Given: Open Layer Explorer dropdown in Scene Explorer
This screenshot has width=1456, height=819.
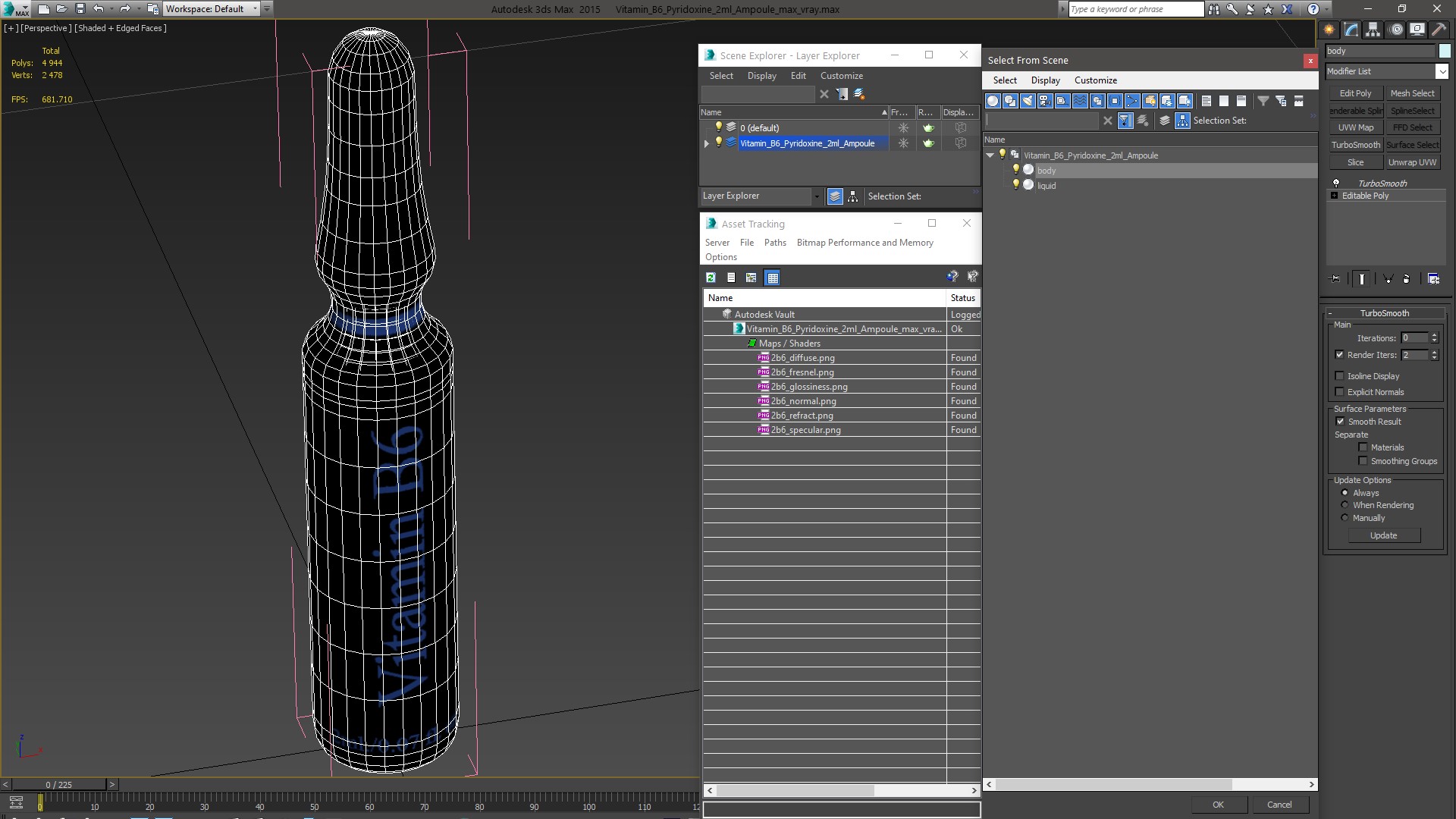Looking at the screenshot, I should coord(817,196).
